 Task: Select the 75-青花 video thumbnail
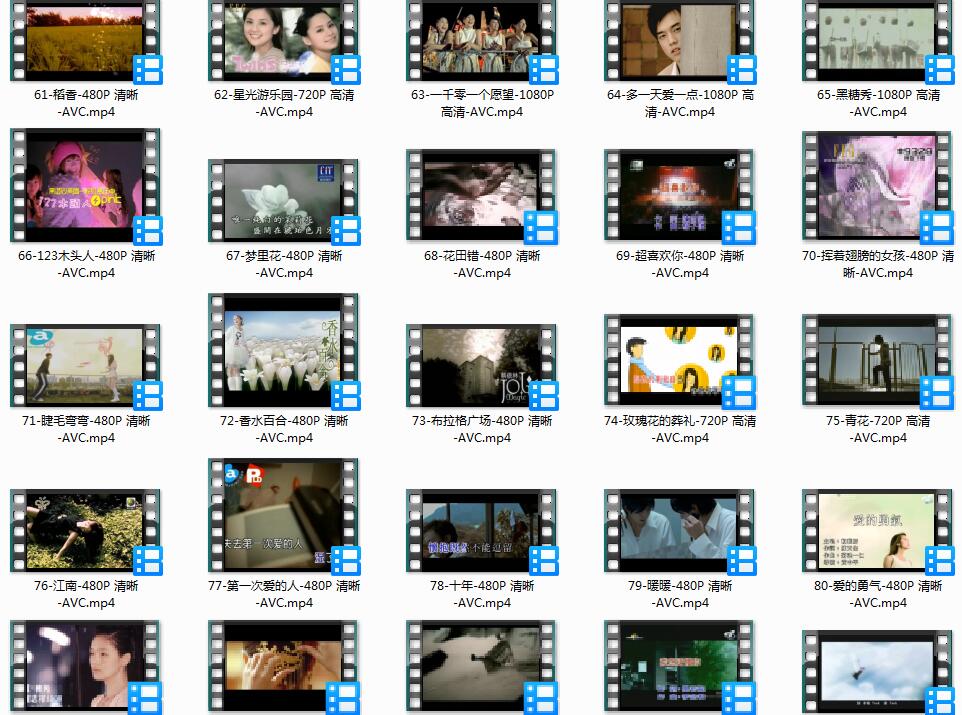coord(878,361)
